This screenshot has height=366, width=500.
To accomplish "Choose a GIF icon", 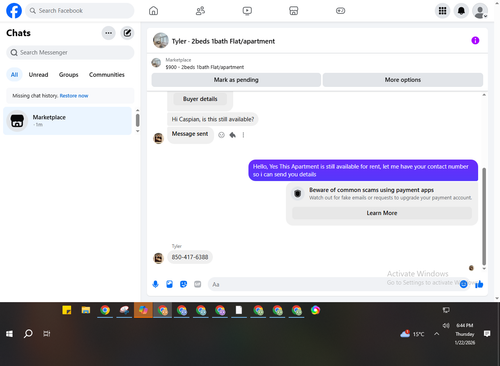I will pyautogui.click(x=197, y=284).
